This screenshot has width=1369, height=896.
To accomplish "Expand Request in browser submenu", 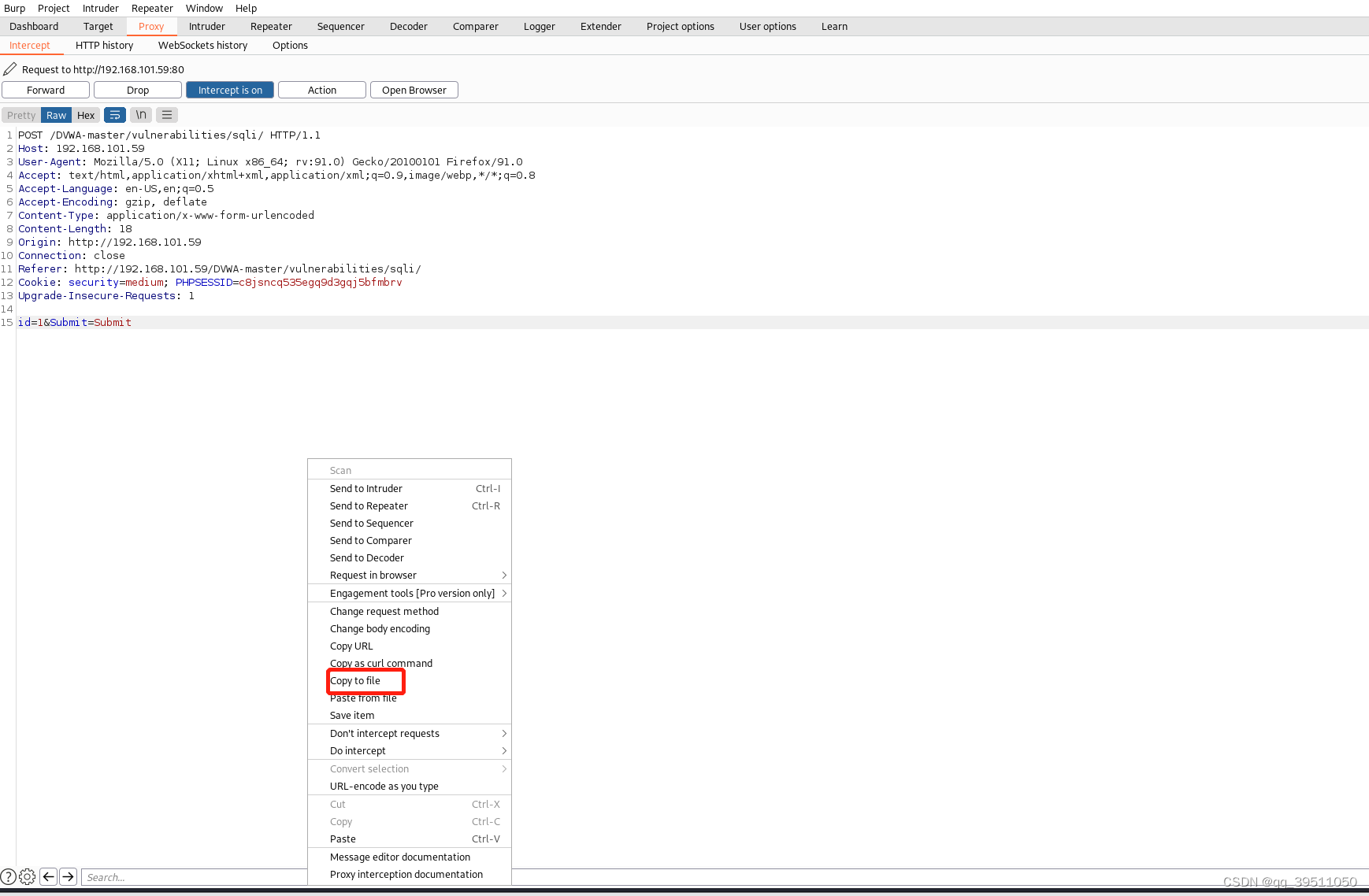I will [410, 576].
